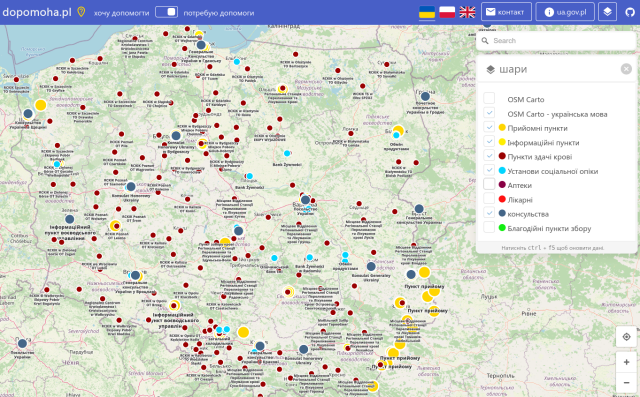This screenshot has height=397, width=640.
Task: Close the шари layers panel
Action: 626,69
